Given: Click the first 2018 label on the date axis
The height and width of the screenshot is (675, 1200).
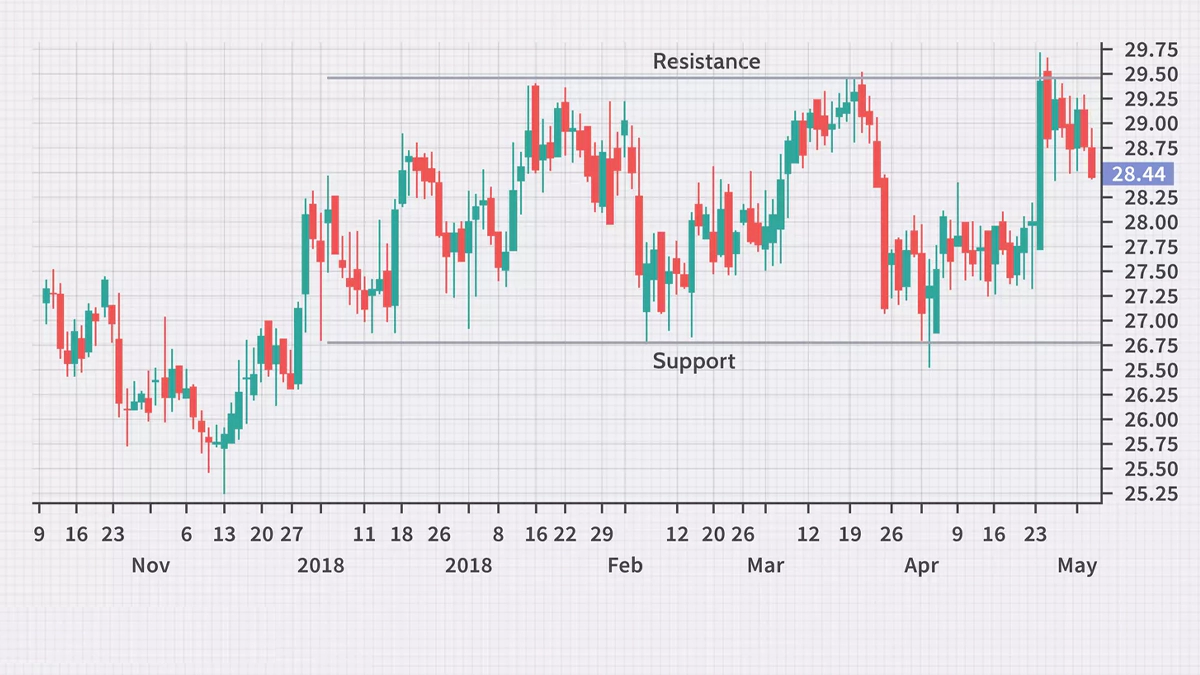Looking at the screenshot, I should [320, 565].
